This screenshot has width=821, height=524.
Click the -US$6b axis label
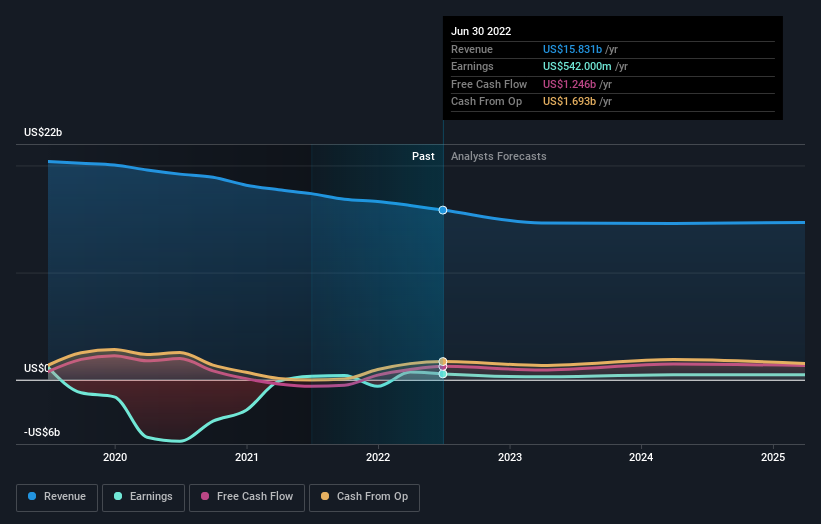pyautogui.click(x=42, y=432)
